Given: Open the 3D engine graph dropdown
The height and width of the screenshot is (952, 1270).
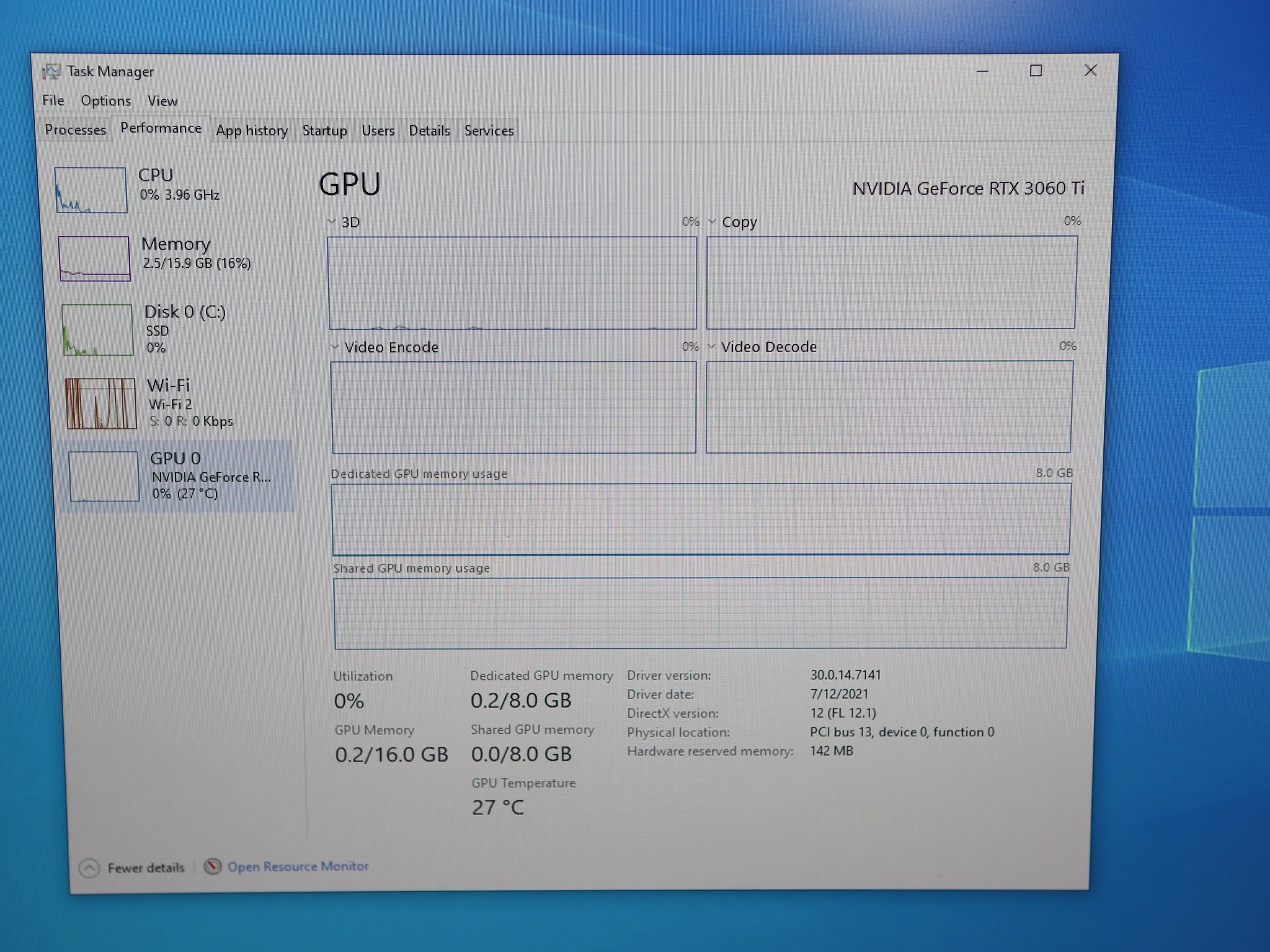Looking at the screenshot, I should click(332, 221).
